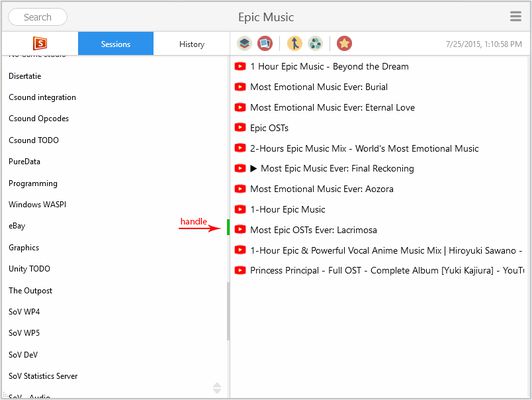Viewport: 532px width, 400px height.
Task: Click YouTube icon beside Burial entry
Action: (240, 87)
